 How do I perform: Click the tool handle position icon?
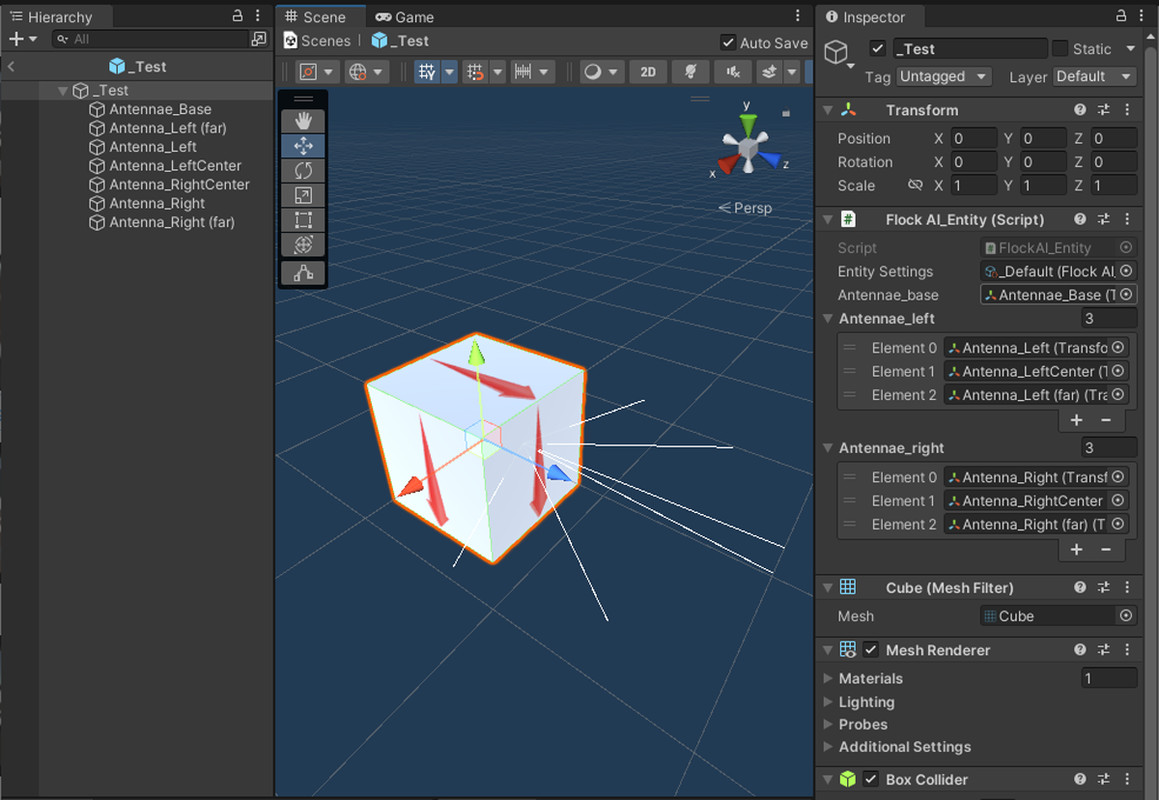click(x=308, y=72)
